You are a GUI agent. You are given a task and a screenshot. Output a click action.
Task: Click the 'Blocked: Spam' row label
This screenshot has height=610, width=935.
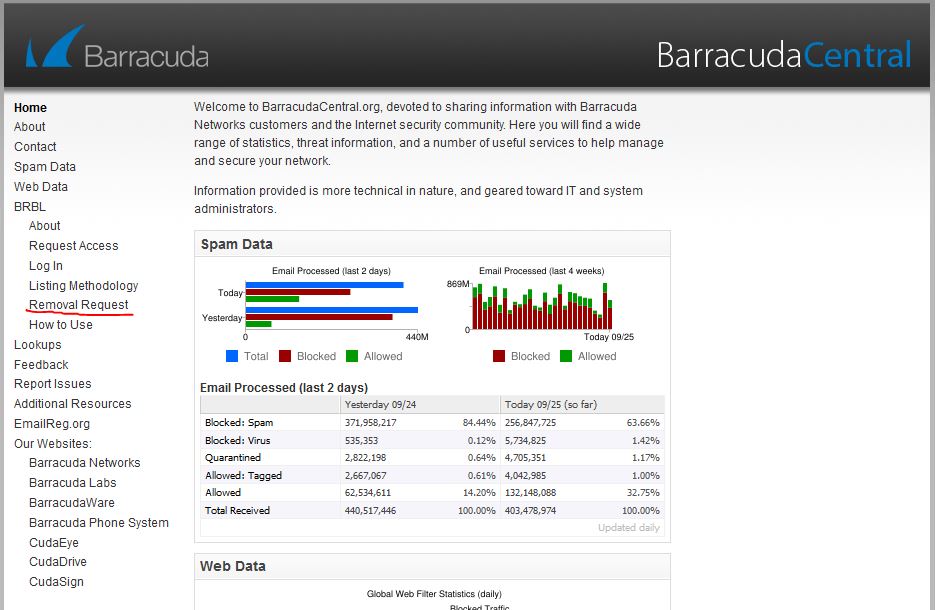pyautogui.click(x=239, y=423)
